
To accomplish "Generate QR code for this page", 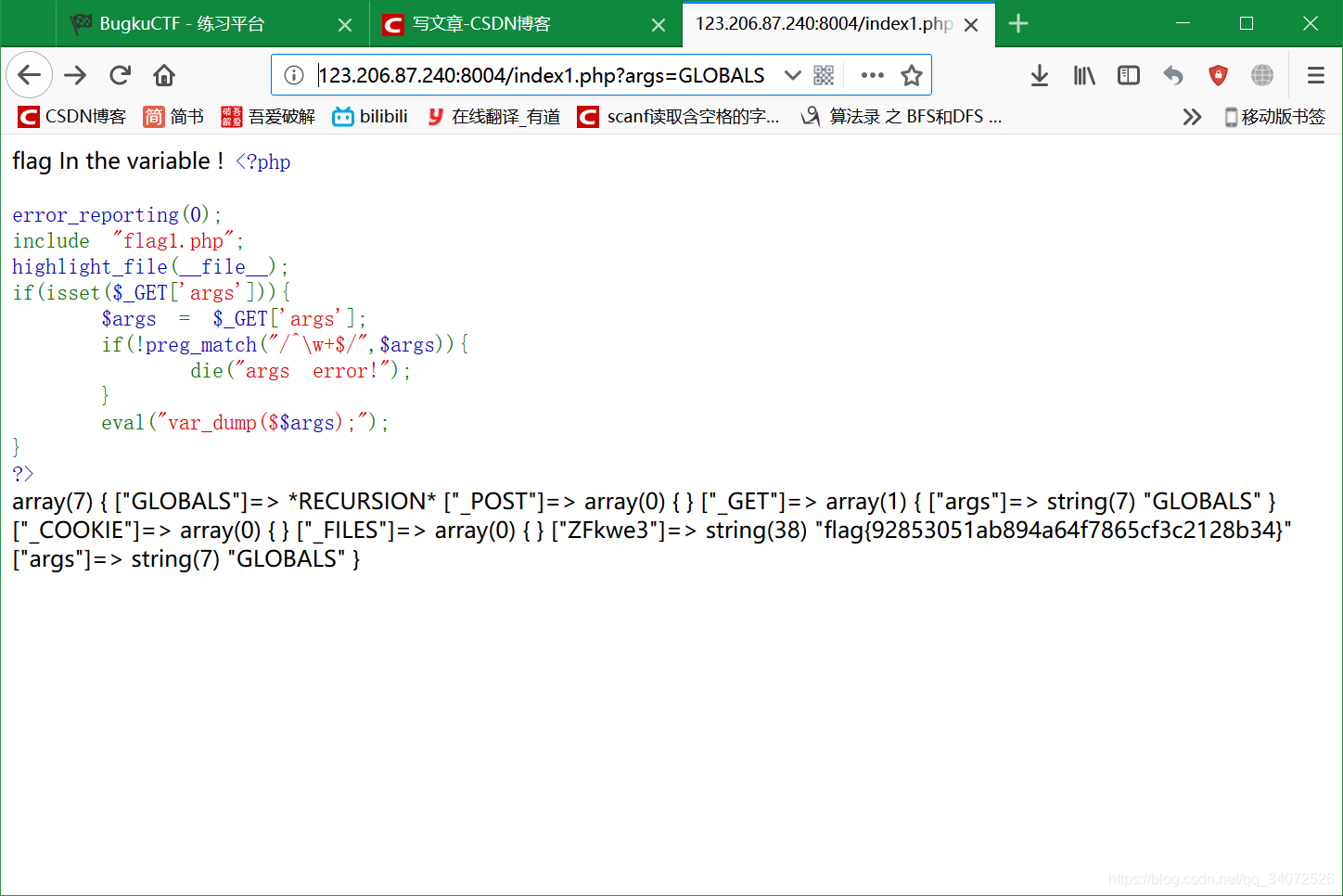I will tap(824, 75).
